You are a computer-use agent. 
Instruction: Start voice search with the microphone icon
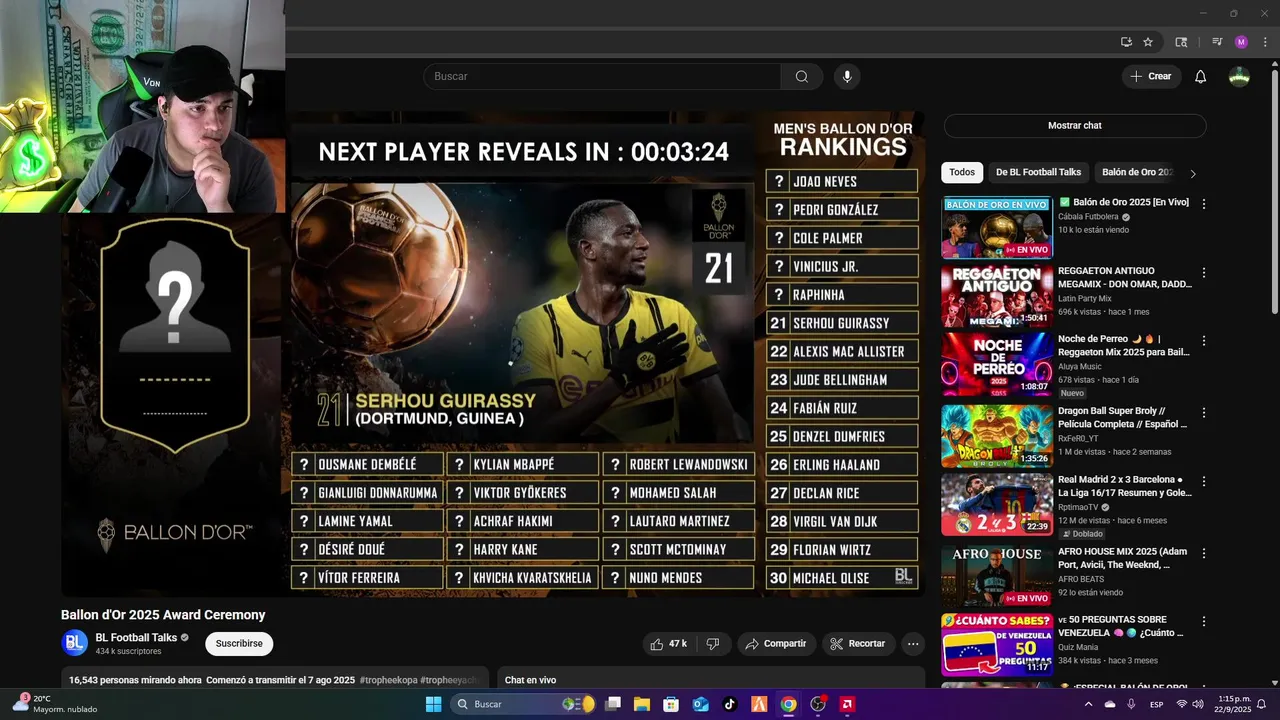coord(847,77)
